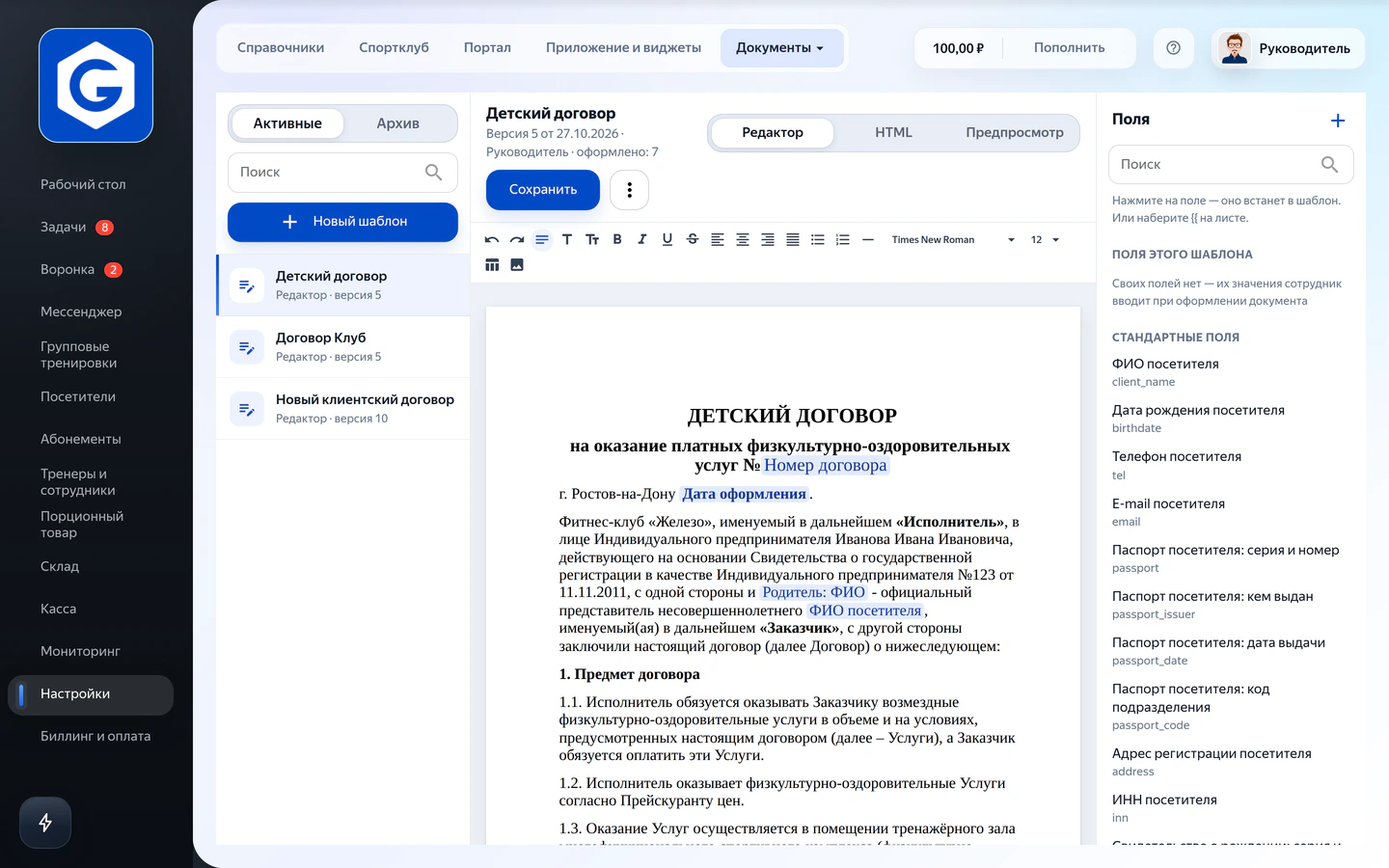Toggle bold formatting in the toolbar

(x=617, y=240)
